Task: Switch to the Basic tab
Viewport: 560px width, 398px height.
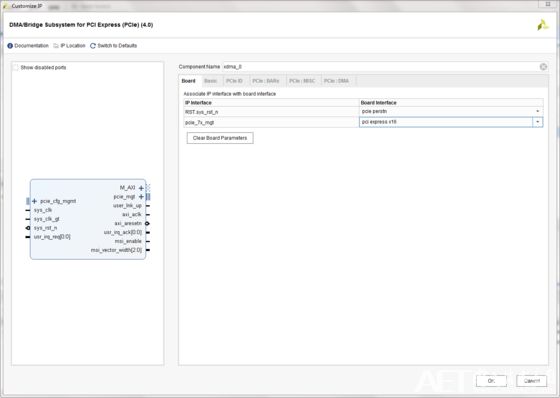Action: (x=211, y=81)
